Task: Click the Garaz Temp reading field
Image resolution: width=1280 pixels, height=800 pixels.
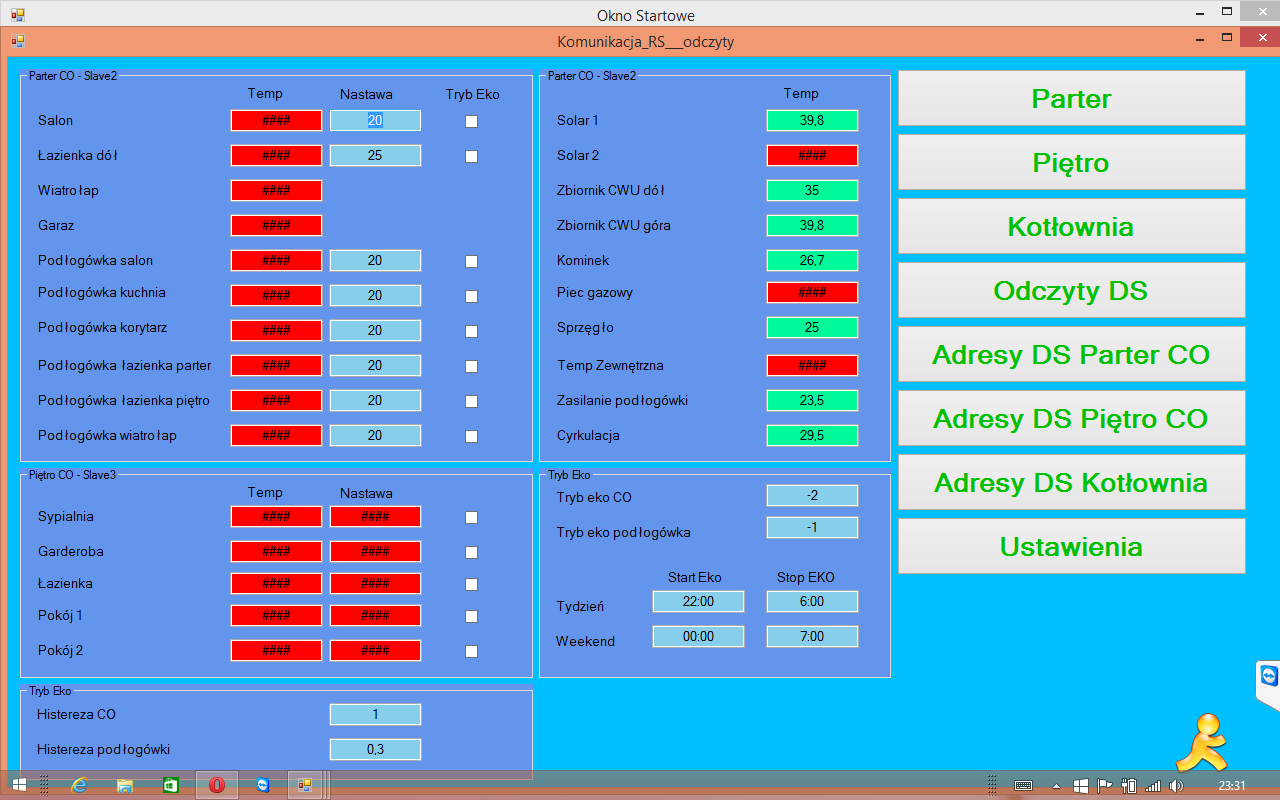Action: [x=276, y=225]
